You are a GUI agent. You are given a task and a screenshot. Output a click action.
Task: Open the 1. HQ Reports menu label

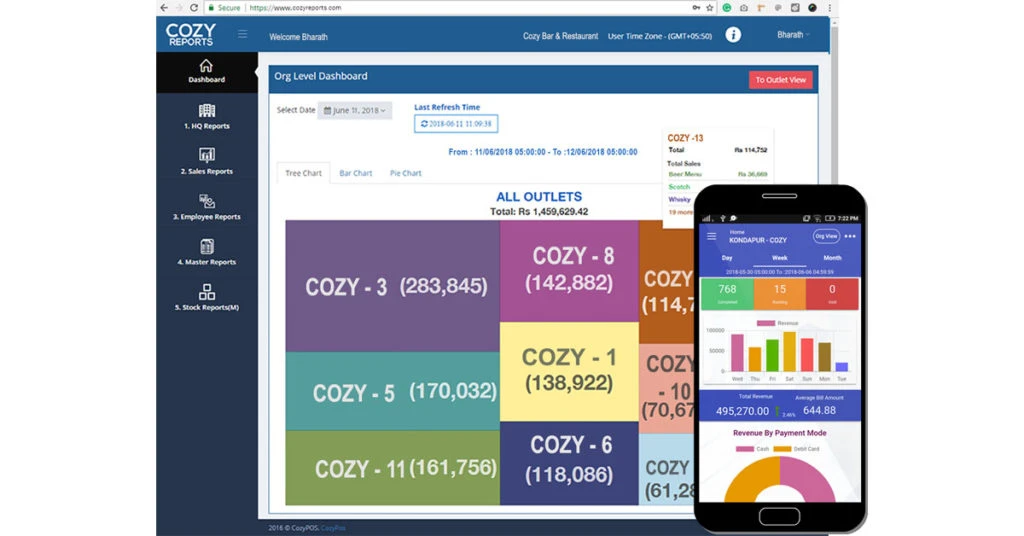tap(206, 126)
